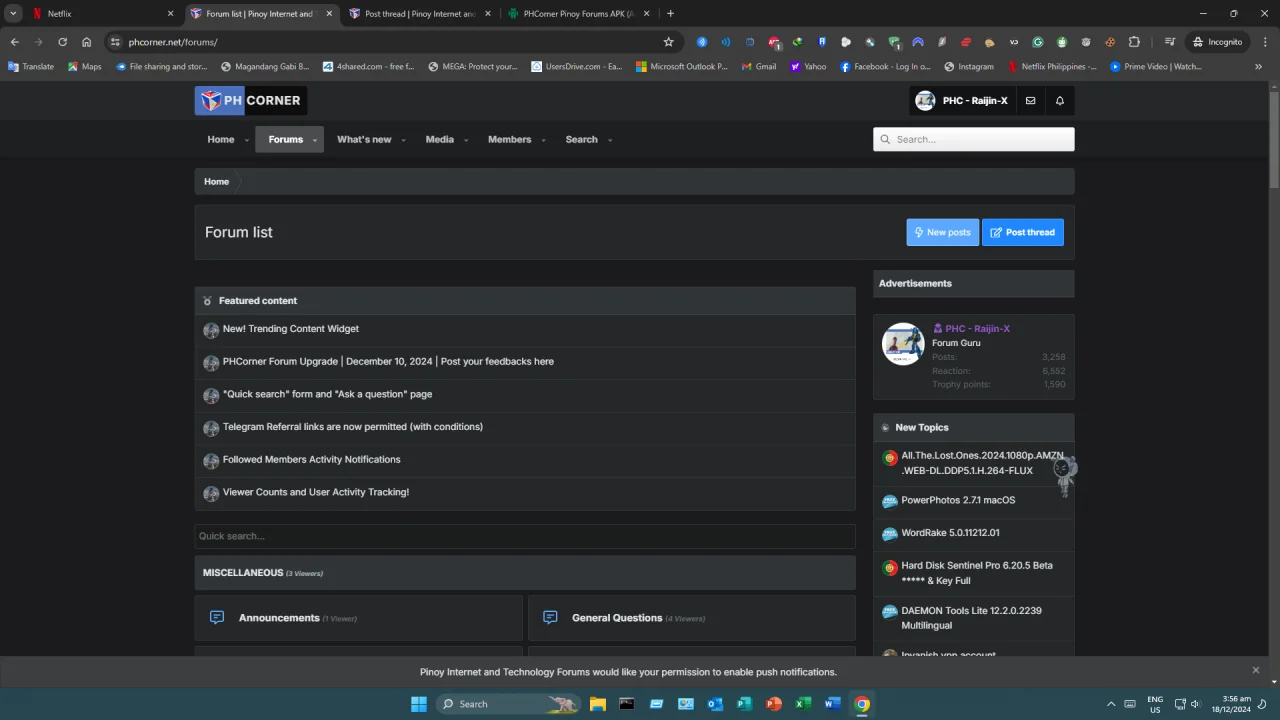Click the browser home icon

coord(87,42)
